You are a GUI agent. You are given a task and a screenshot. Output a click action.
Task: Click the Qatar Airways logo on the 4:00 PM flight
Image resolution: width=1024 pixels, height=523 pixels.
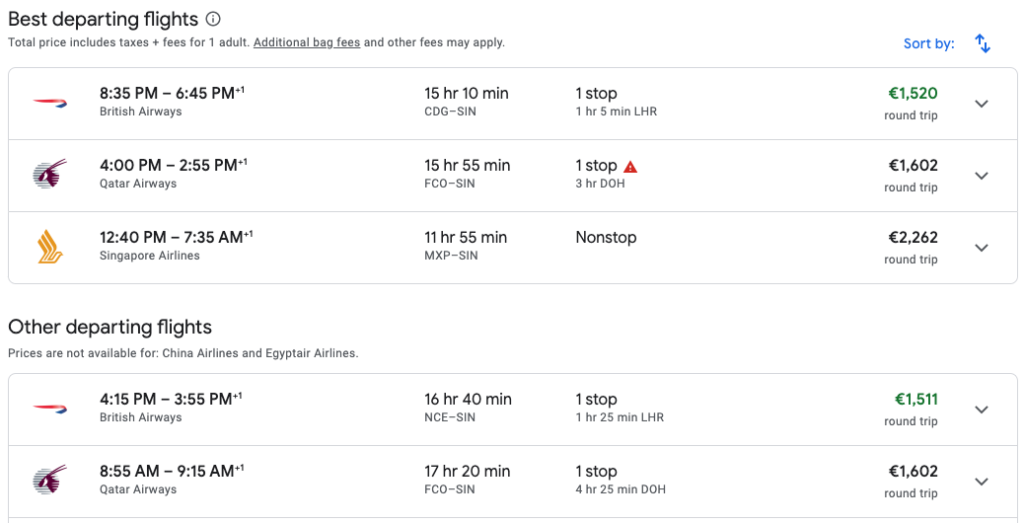click(50, 174)
